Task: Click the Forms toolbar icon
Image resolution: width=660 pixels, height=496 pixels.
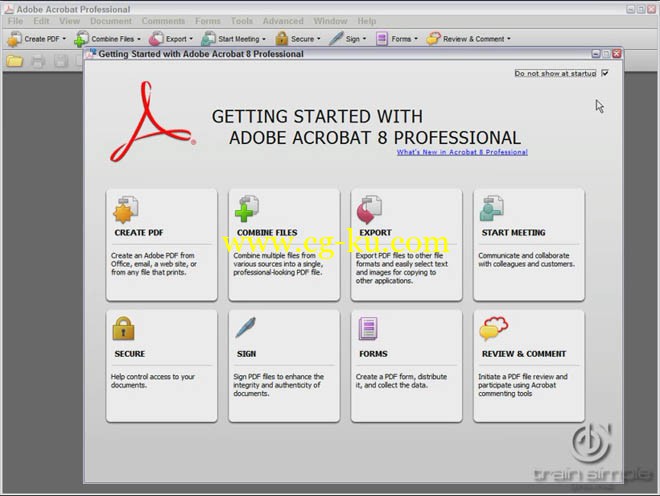Action: 382,39
